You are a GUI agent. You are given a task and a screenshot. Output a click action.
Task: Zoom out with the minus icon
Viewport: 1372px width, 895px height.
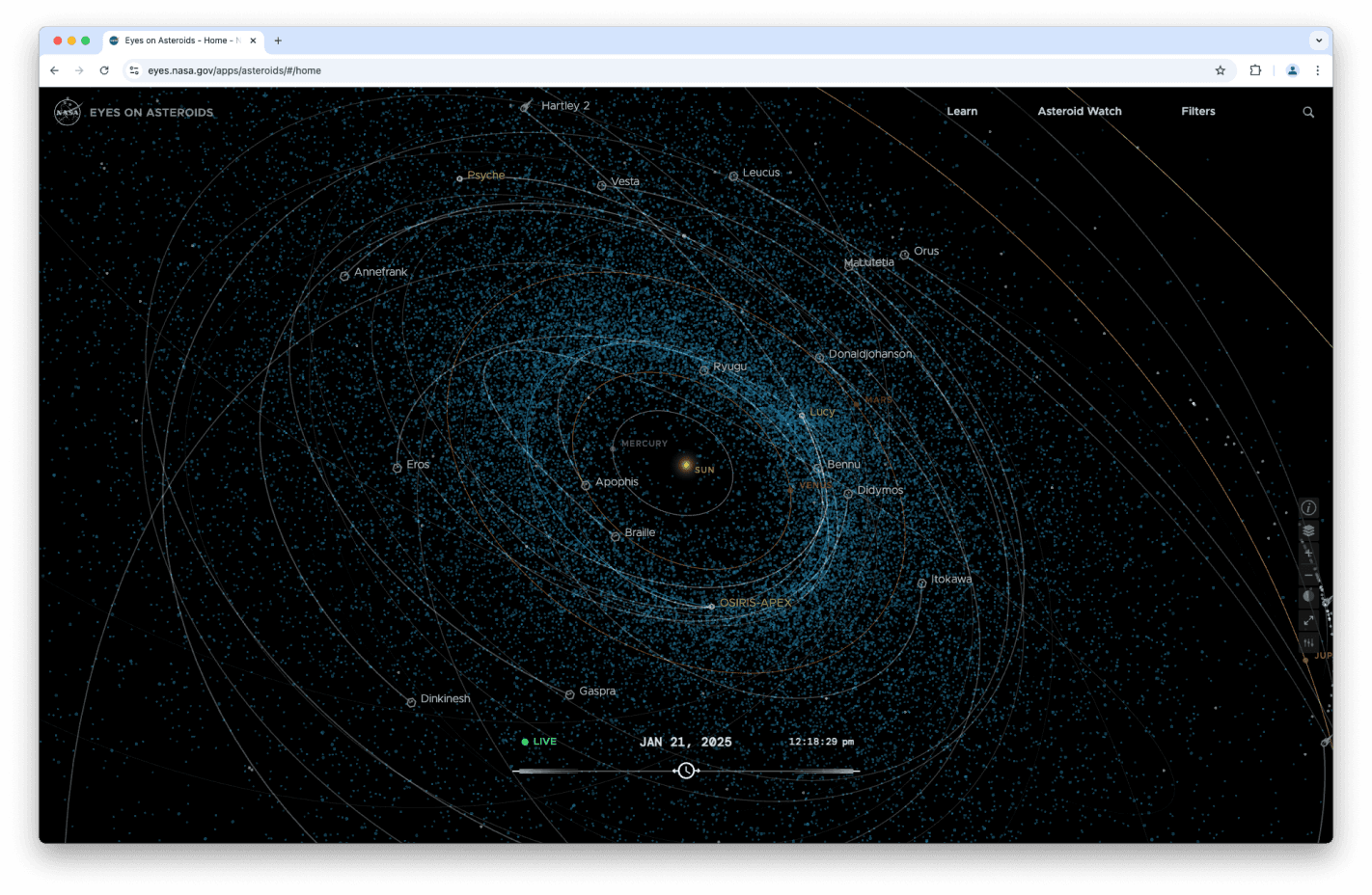pyautogui.click(x=1308, y=576)
